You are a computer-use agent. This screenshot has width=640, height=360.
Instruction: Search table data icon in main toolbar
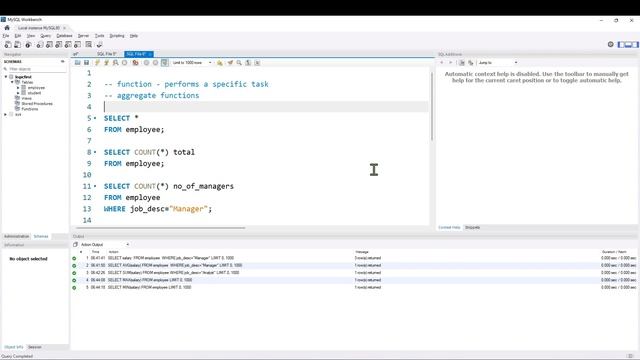click(89, 44)
